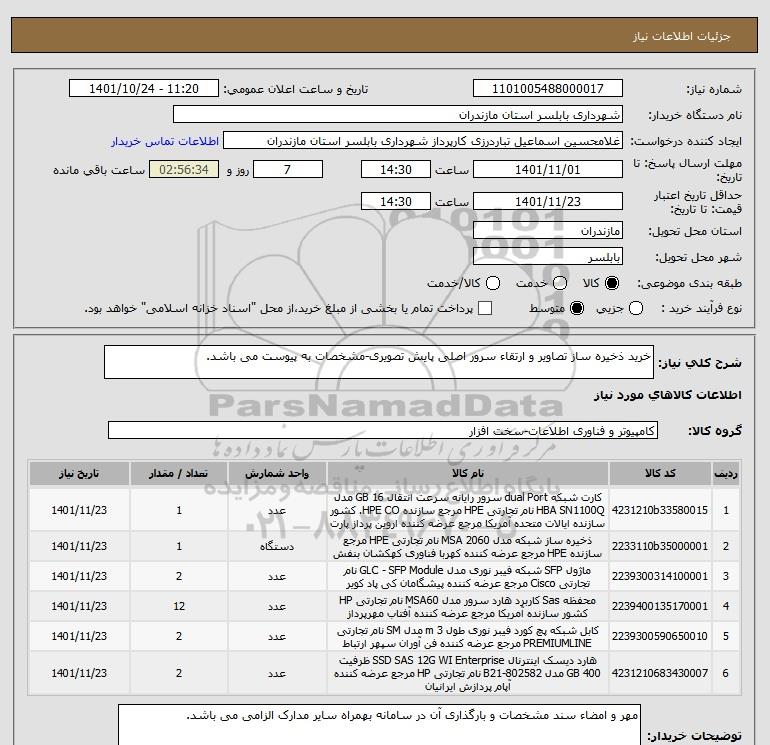Click the buyer organization name field
770x745 pixels.
point(398,115)
